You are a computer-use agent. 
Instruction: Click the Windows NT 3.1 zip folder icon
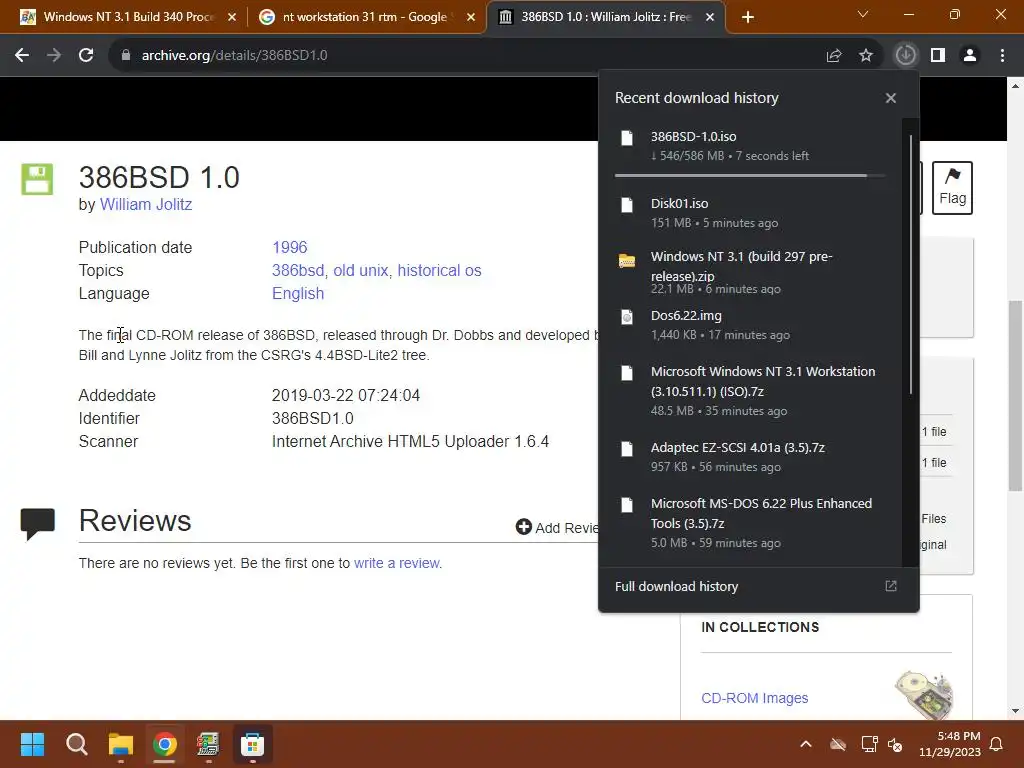627,261
